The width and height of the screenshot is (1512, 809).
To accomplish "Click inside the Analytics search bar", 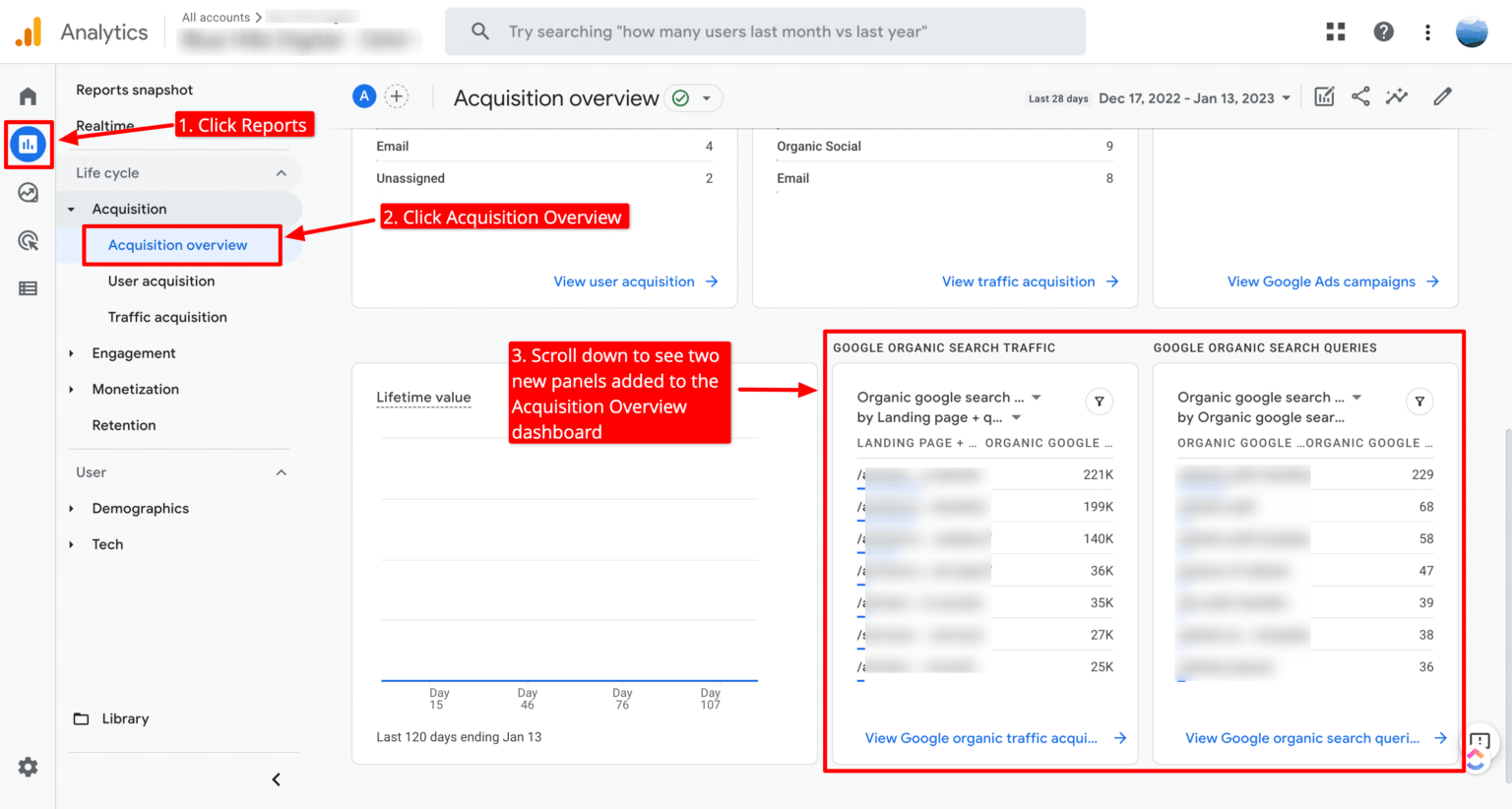I will click(x=765, y=31).
